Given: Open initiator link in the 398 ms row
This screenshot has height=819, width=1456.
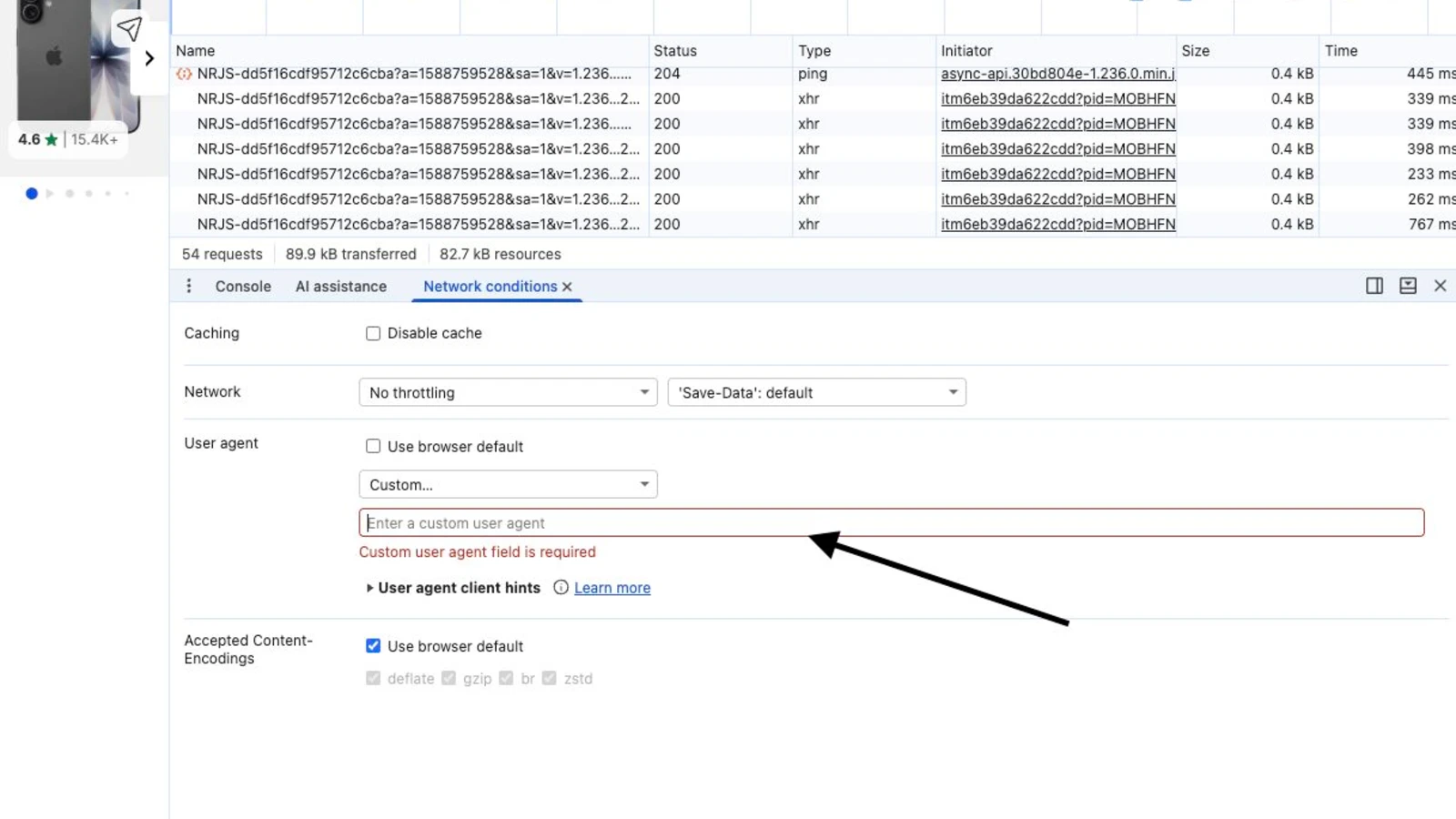Looking at the screenshot, I should 1057,148.
